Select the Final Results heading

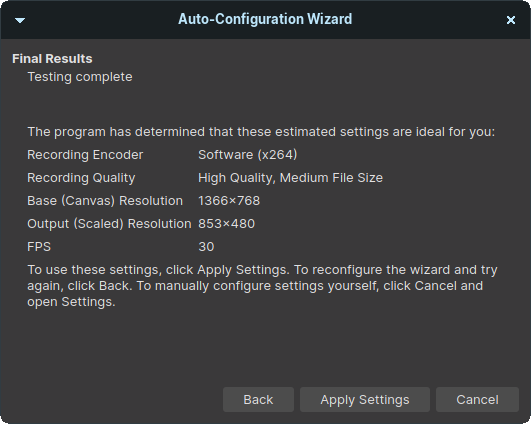pyautogui.click(x=52, y=59)
